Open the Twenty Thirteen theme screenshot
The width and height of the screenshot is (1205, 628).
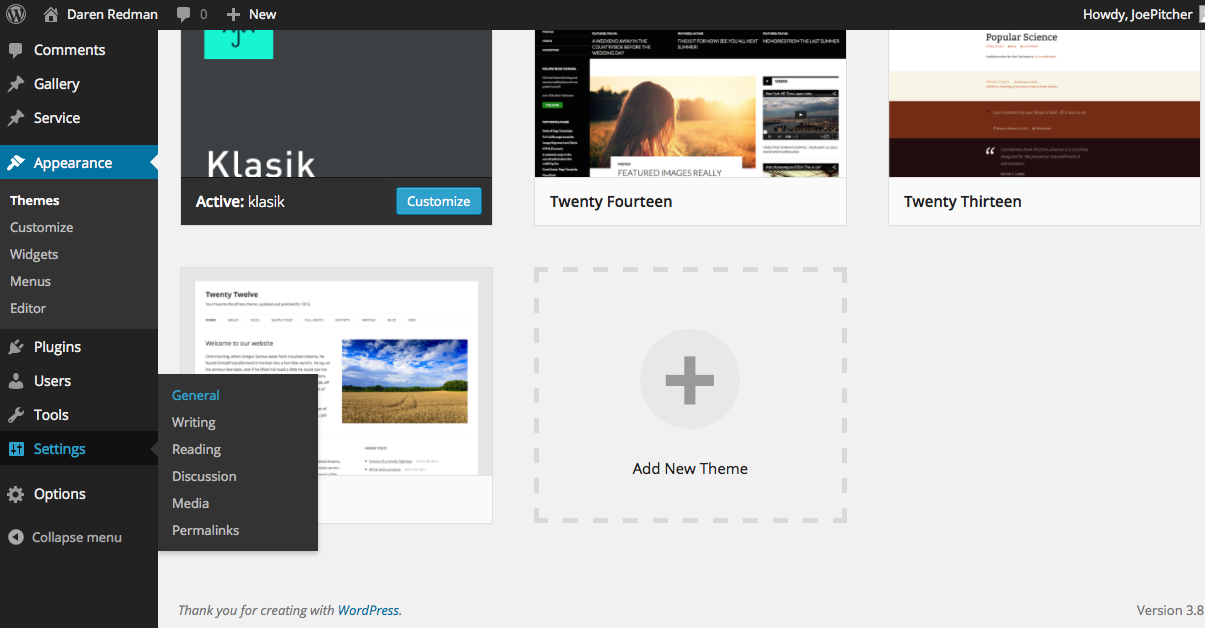1044,103
